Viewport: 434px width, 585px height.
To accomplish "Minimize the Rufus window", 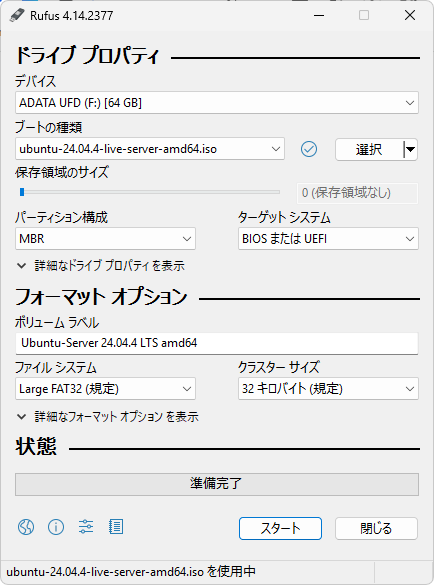I will [319, 16].
